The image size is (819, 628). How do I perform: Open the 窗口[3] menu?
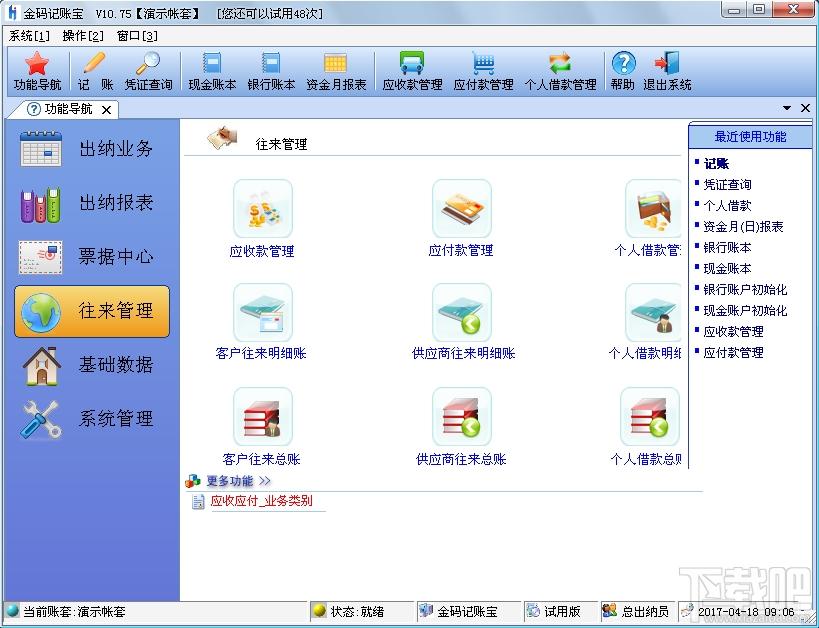tap(137, 36)
